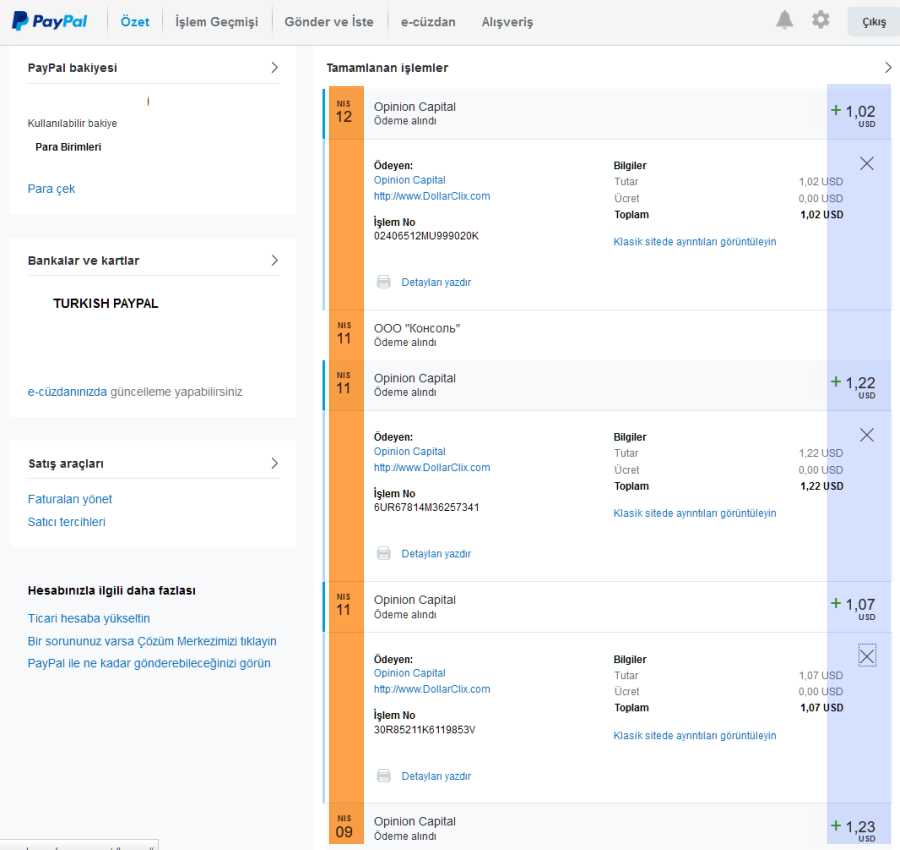Screen dimensions: 900x850
Task: Click Detayları yazdır for 1,07 USD transaction
Action: coord(436,777)
